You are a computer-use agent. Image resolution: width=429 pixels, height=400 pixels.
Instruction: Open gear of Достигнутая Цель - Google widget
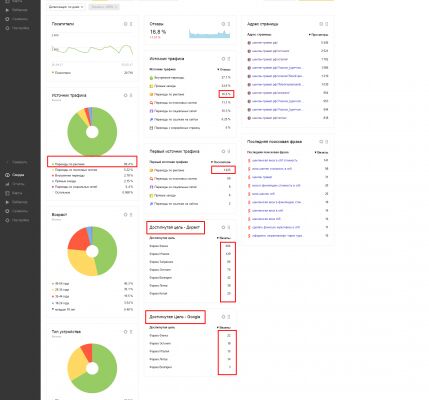click(x=223, y=317)
